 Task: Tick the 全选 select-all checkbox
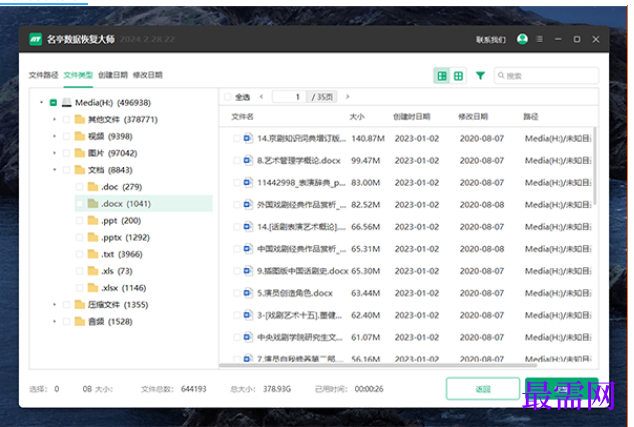pos(228,97)
